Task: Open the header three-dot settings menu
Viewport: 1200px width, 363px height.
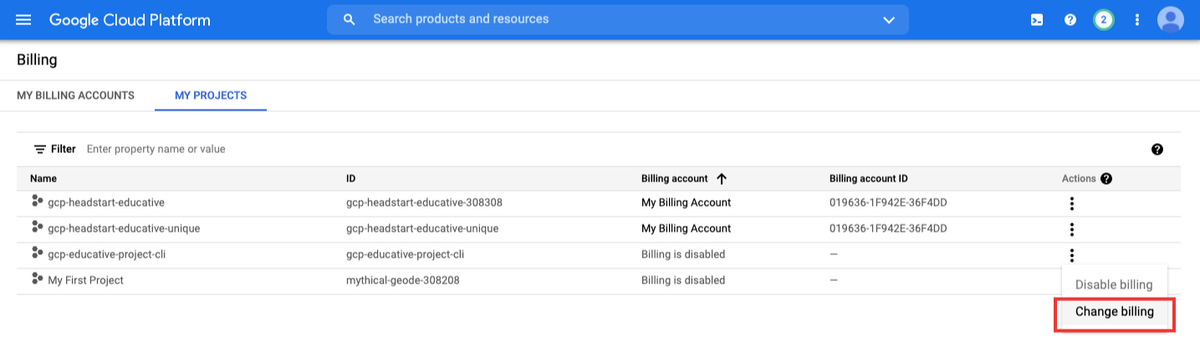Action: pos(1137,20)
